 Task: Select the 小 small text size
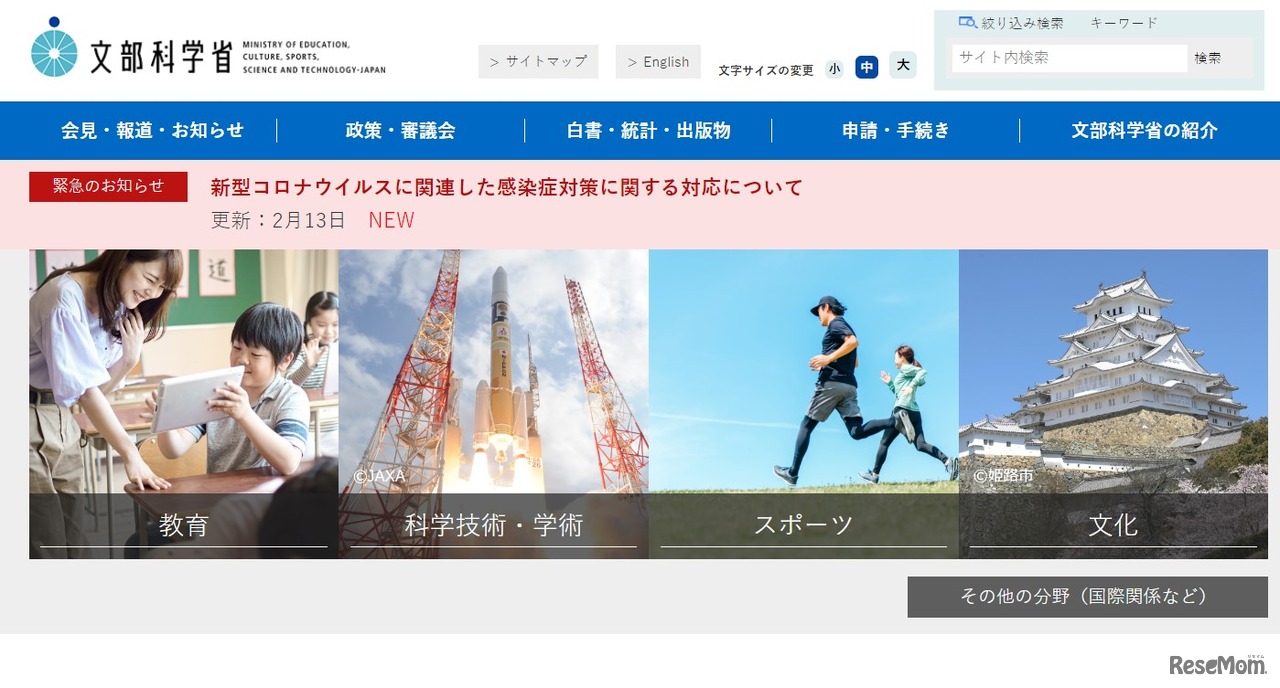(x=834, y=68)
